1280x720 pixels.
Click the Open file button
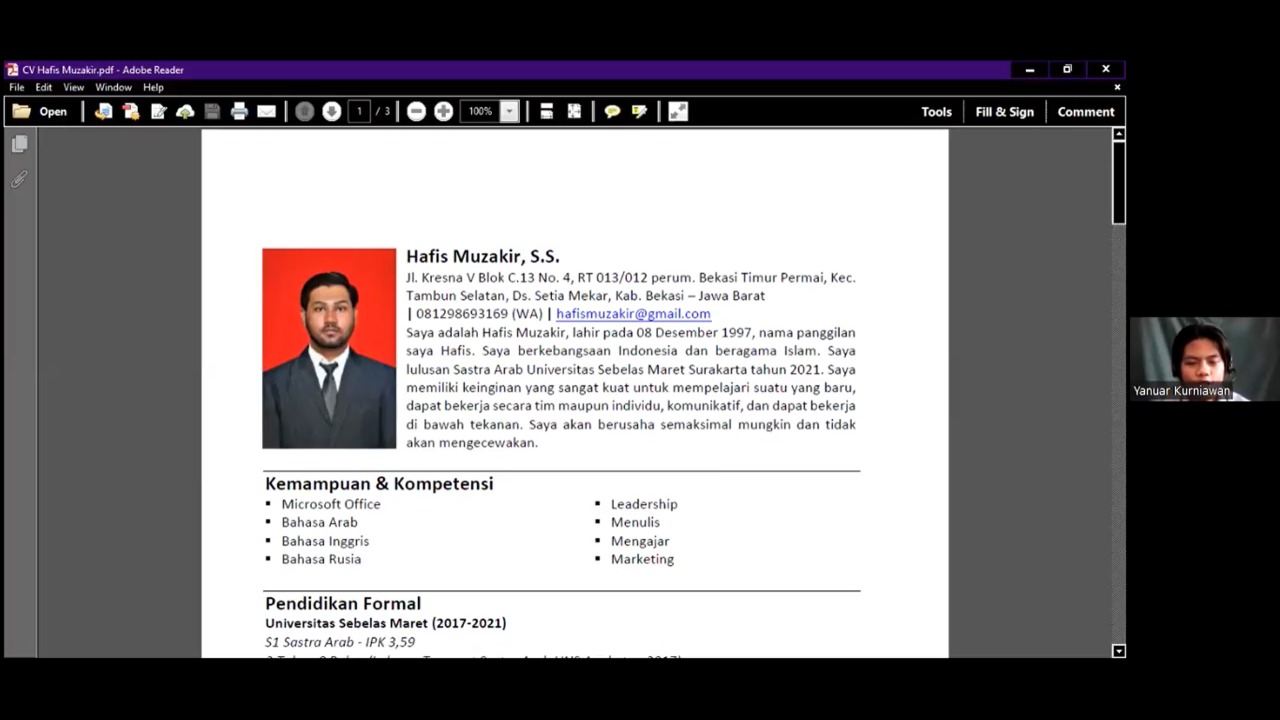(x=40, y=112)
